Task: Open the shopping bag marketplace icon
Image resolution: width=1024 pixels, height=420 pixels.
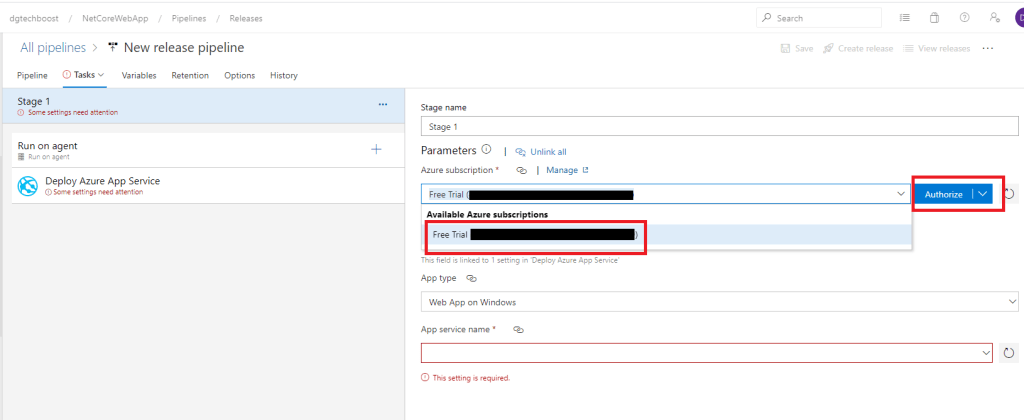Action: 934,18
